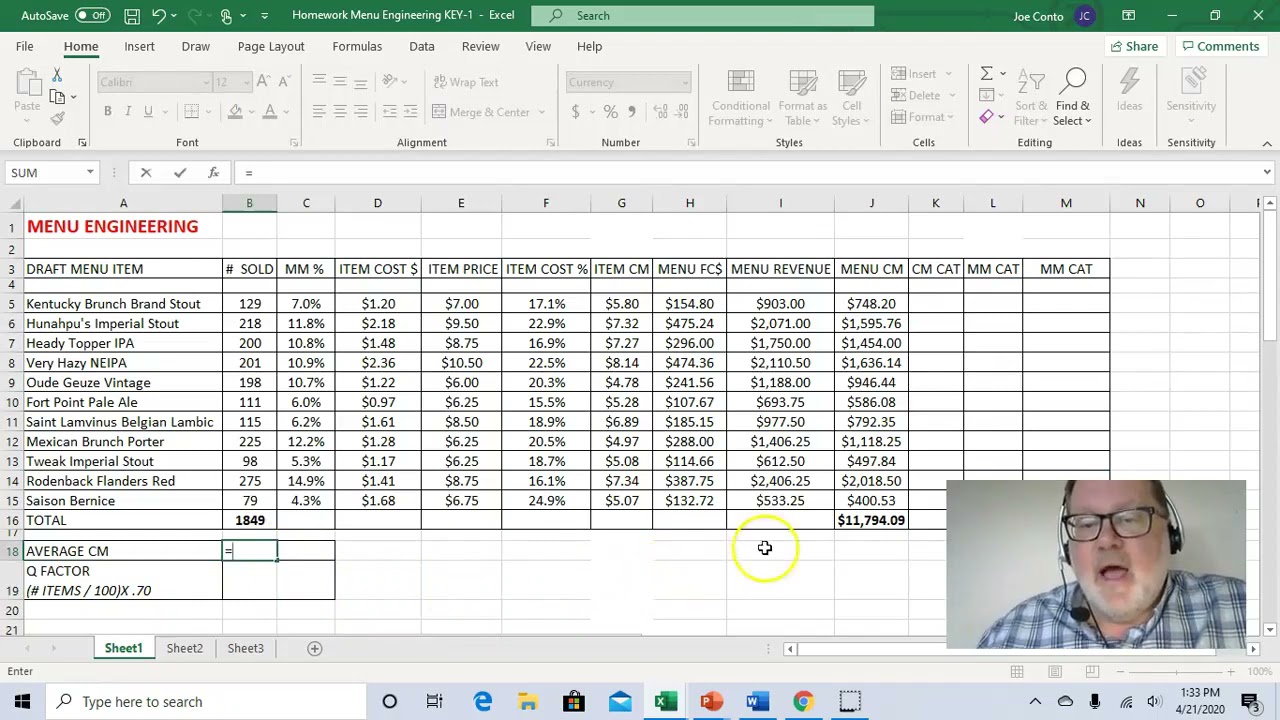Open the Page Layout ribbon tab
Viewport: 1280px width, 720px height.
click(x=271, y=46)
